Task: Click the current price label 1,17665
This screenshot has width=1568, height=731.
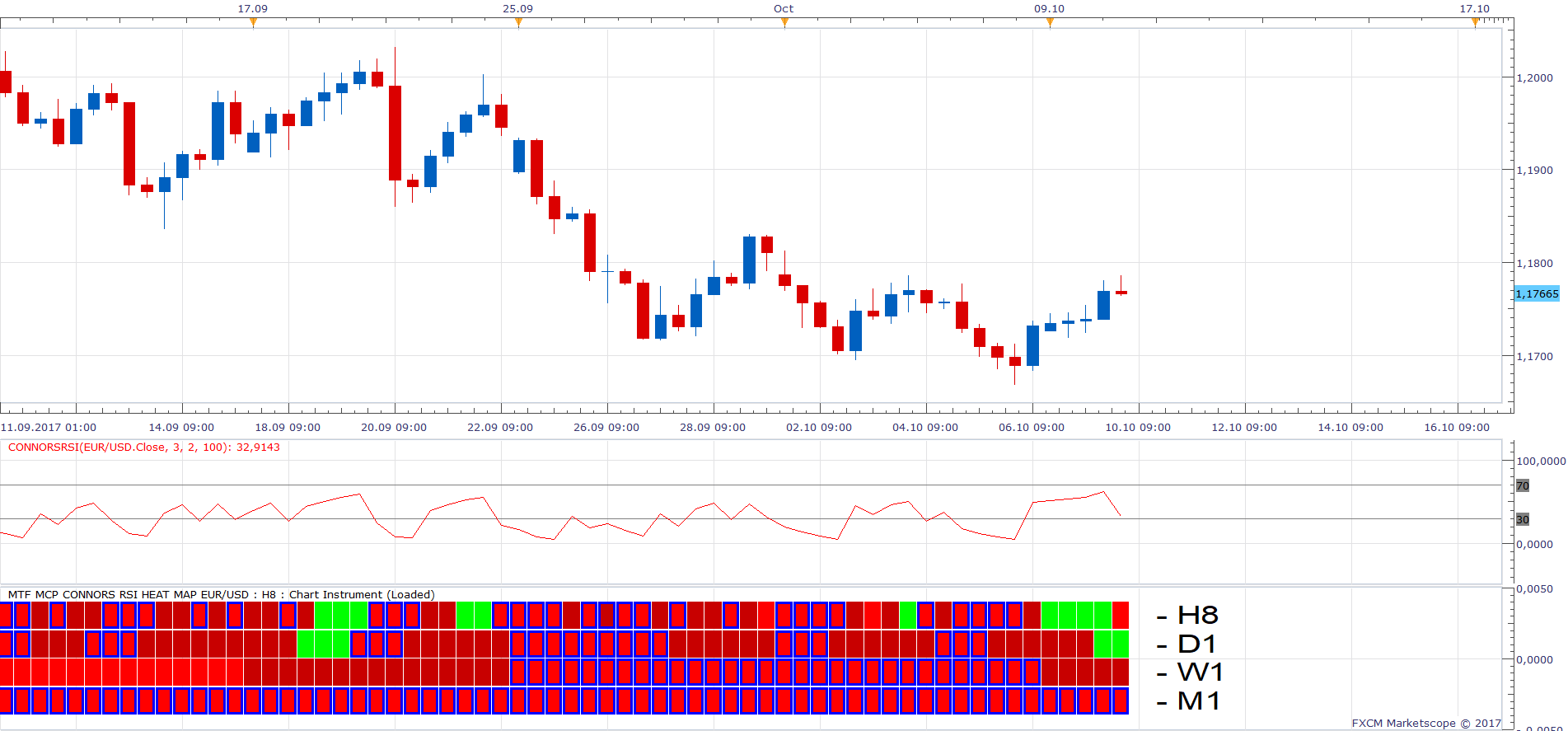Action: 1537,293
